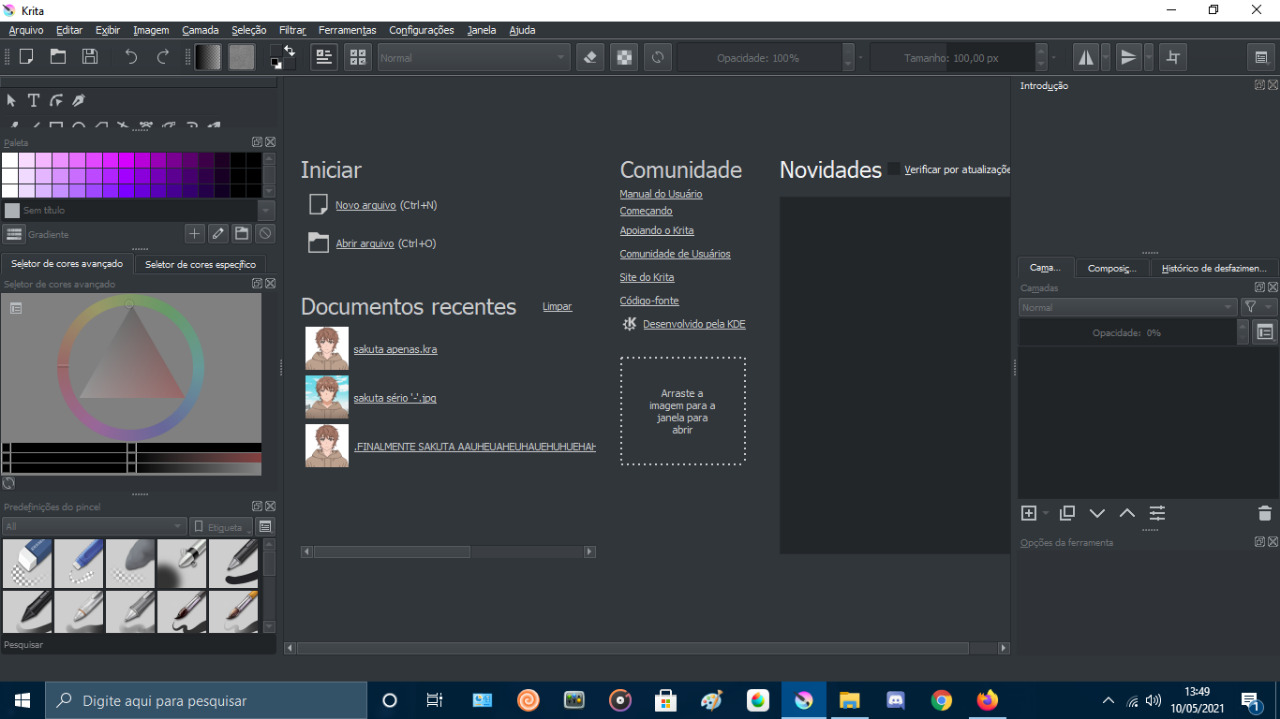
Task: Click the horizontal mirror tool icon
Action: (1086, 57)
